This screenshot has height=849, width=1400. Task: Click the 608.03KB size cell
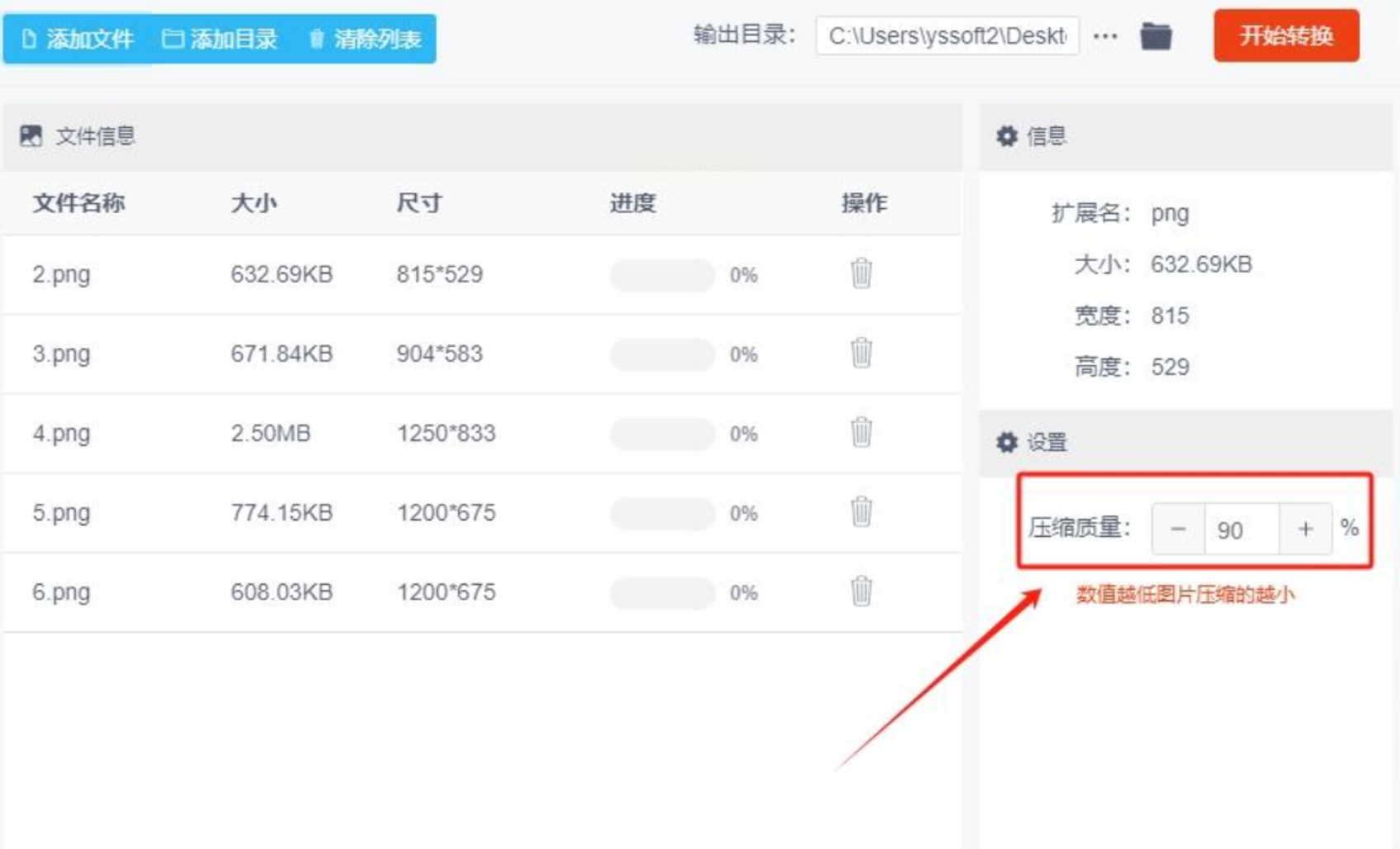pos(281,591)
